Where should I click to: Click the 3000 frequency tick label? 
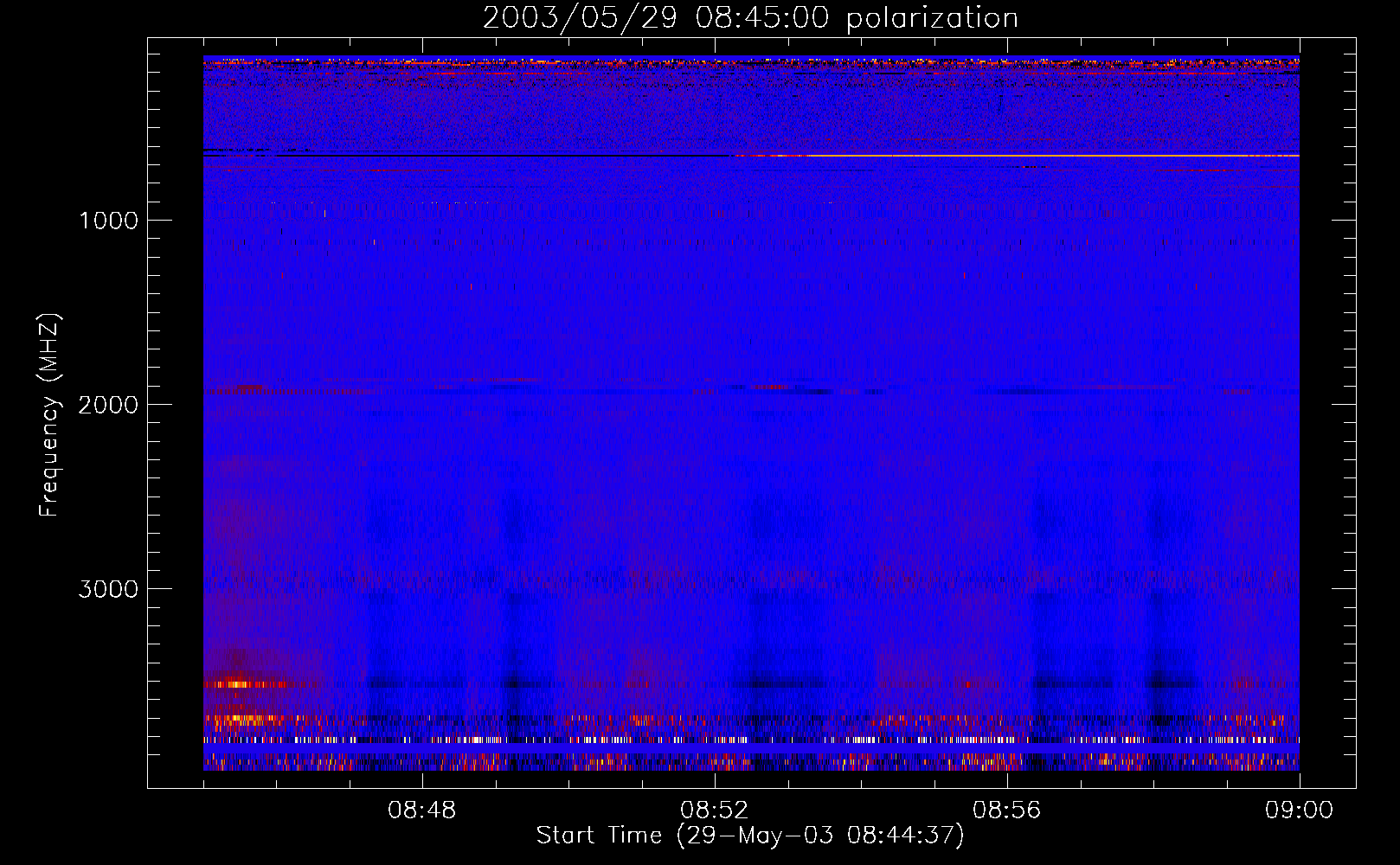pyautogui.click(x=108, y=589)
